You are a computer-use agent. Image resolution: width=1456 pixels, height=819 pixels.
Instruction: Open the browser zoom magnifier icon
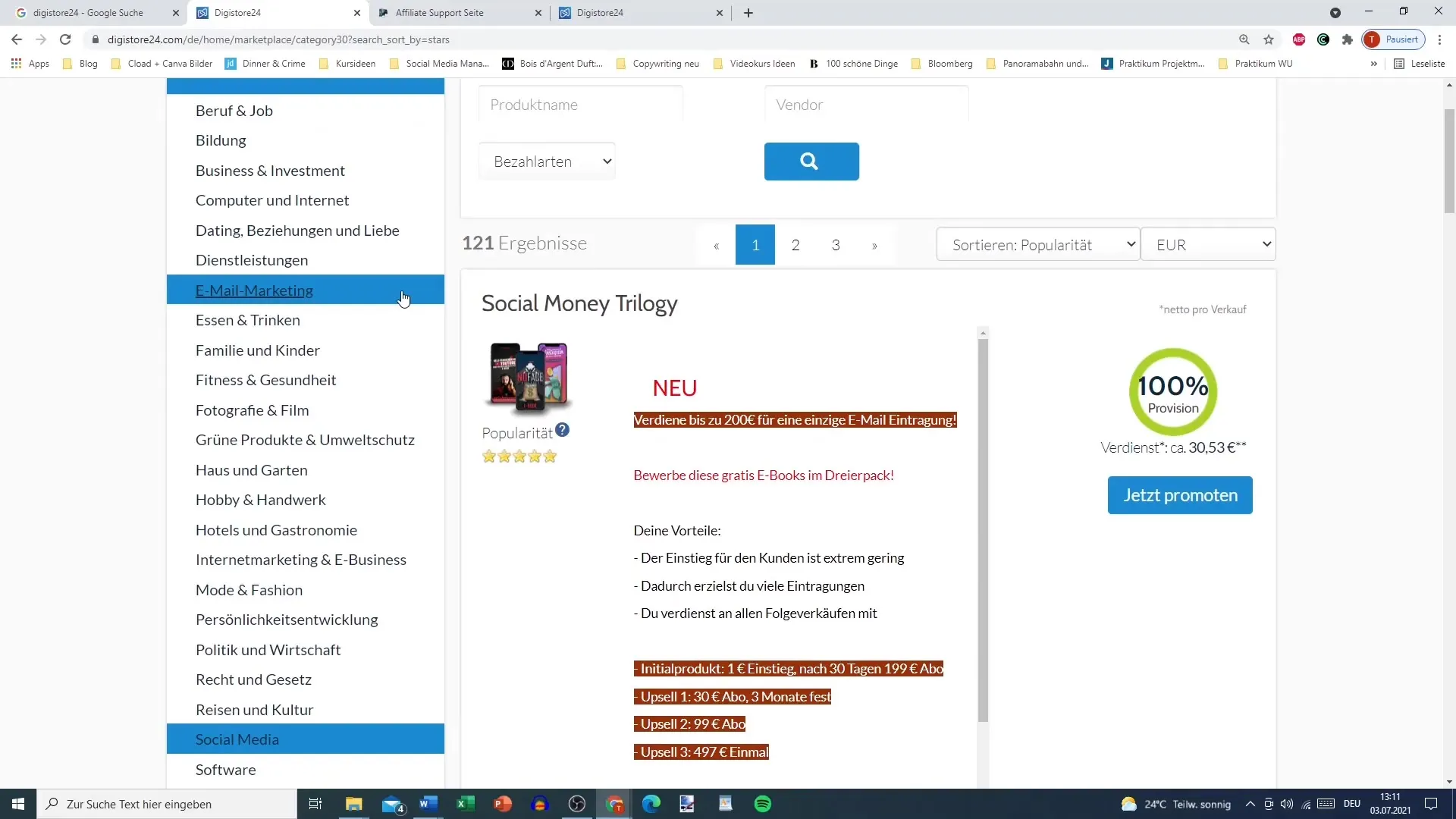click(x=1244, y=39)
